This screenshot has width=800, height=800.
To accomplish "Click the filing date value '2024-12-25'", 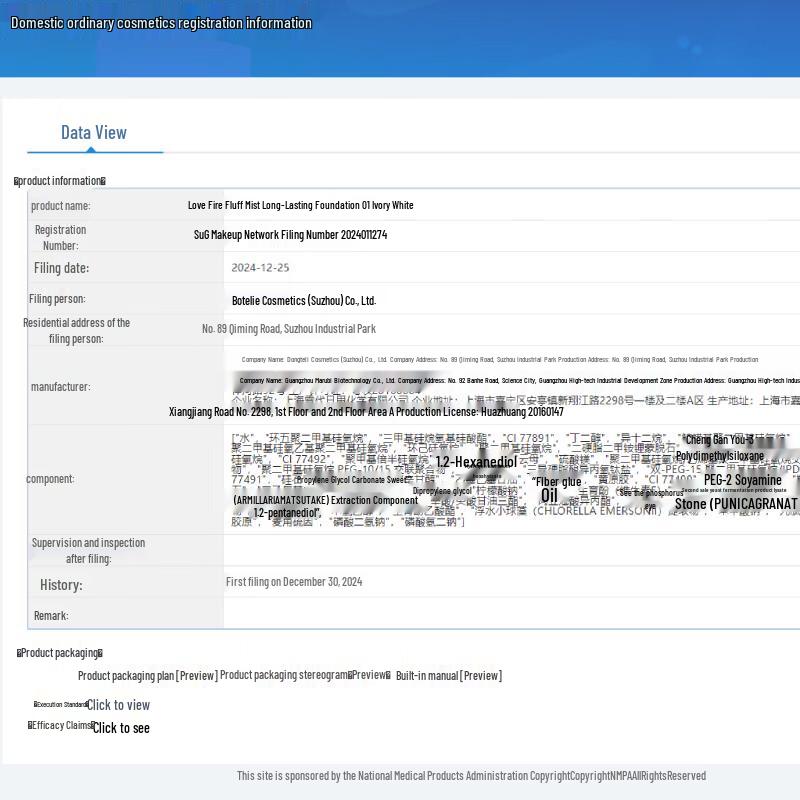I will pyautogui.click(x=260, y=268).
